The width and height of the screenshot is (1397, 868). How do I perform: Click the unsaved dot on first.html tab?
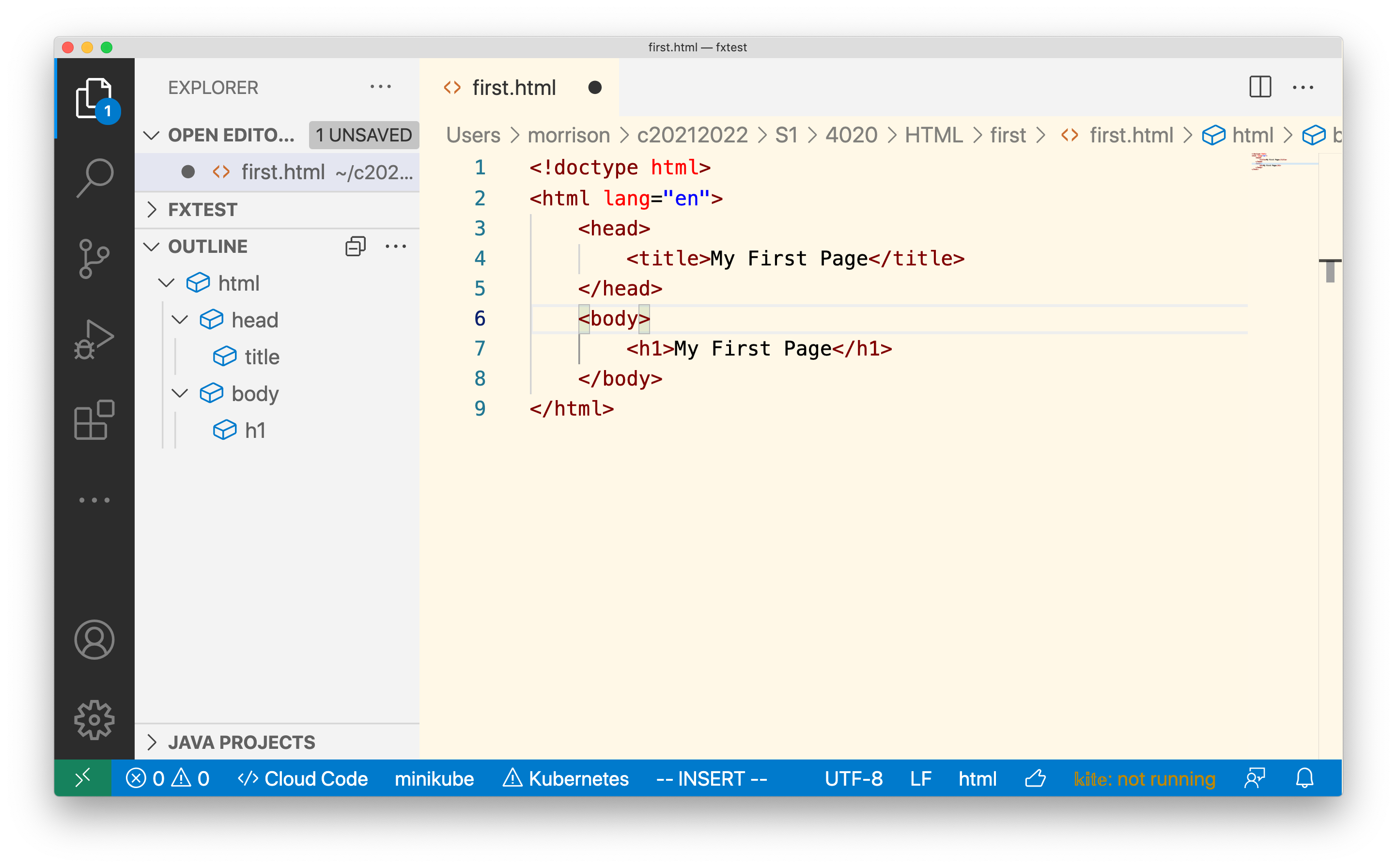point(595,87)
